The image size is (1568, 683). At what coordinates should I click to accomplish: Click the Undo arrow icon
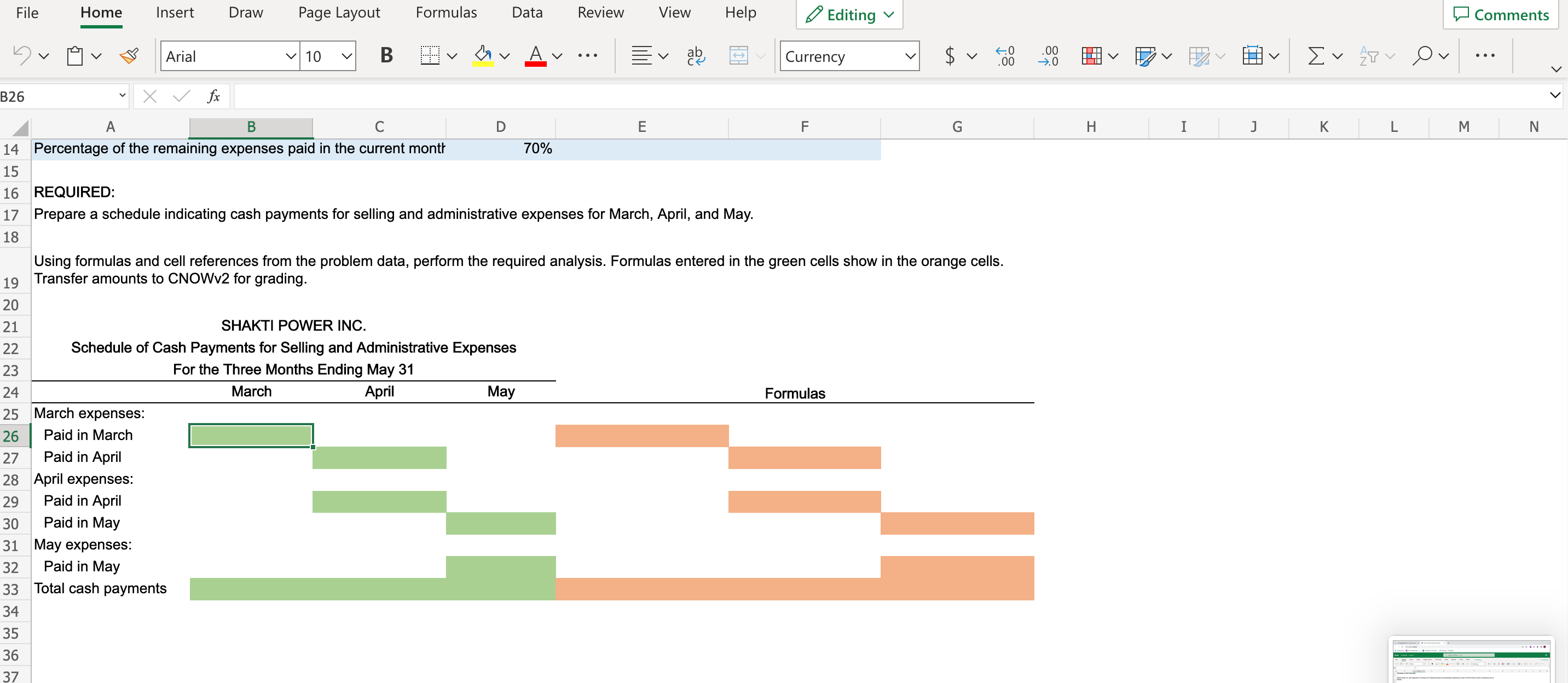point(22,56)
